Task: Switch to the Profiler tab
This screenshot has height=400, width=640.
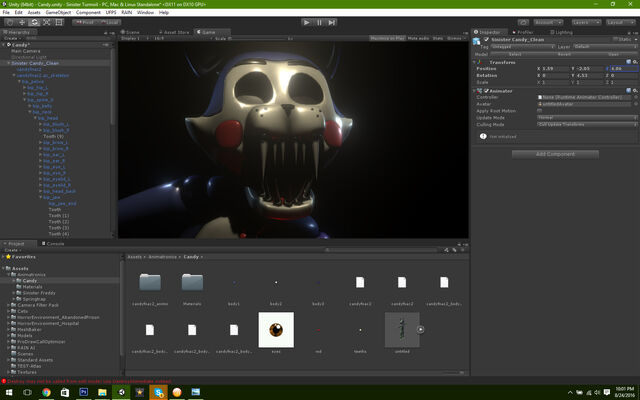Action: click(523, 32)
